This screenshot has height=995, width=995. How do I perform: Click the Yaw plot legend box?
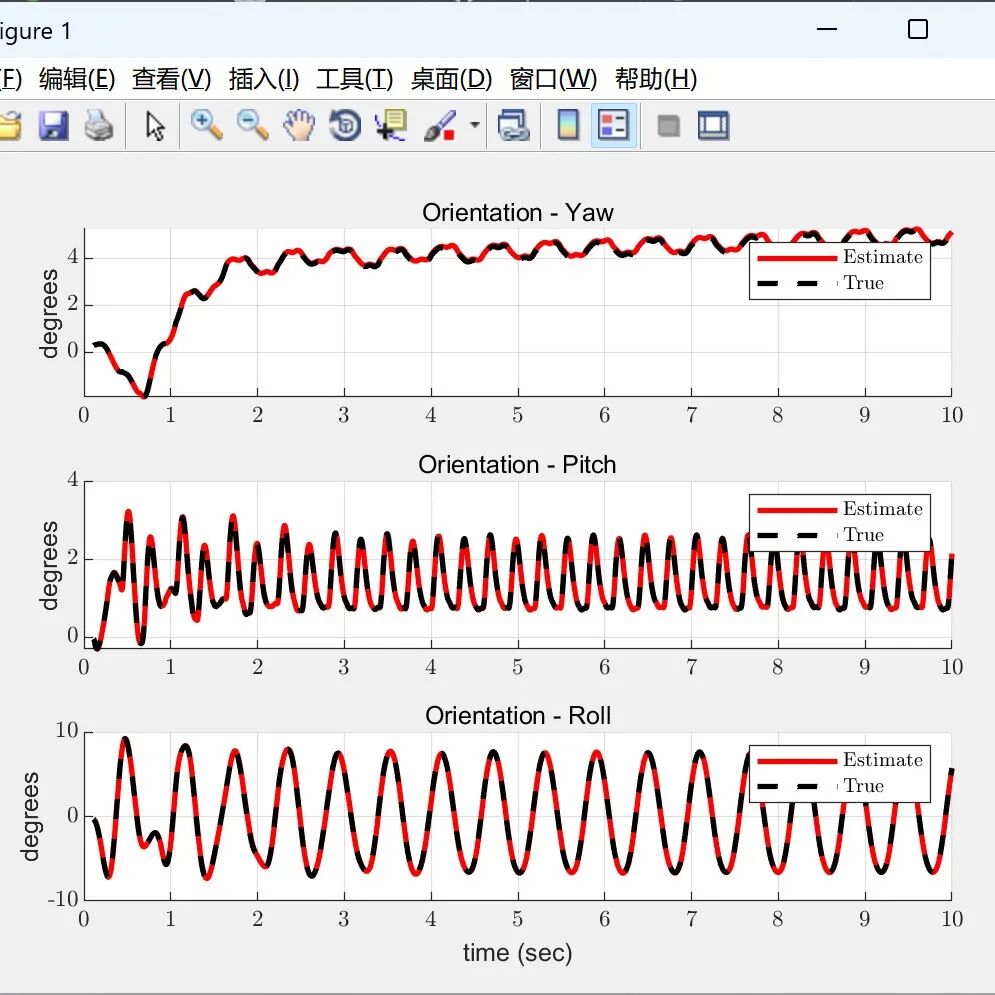(x=840, y=270)
